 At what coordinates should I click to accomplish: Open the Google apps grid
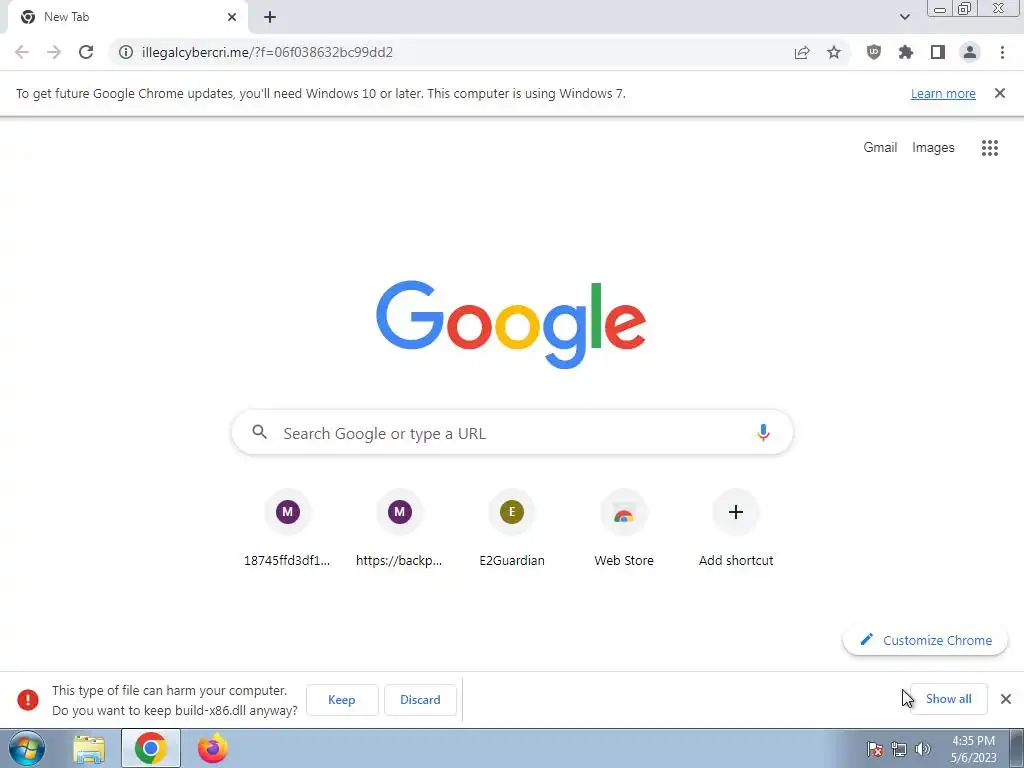click(990, 148)
